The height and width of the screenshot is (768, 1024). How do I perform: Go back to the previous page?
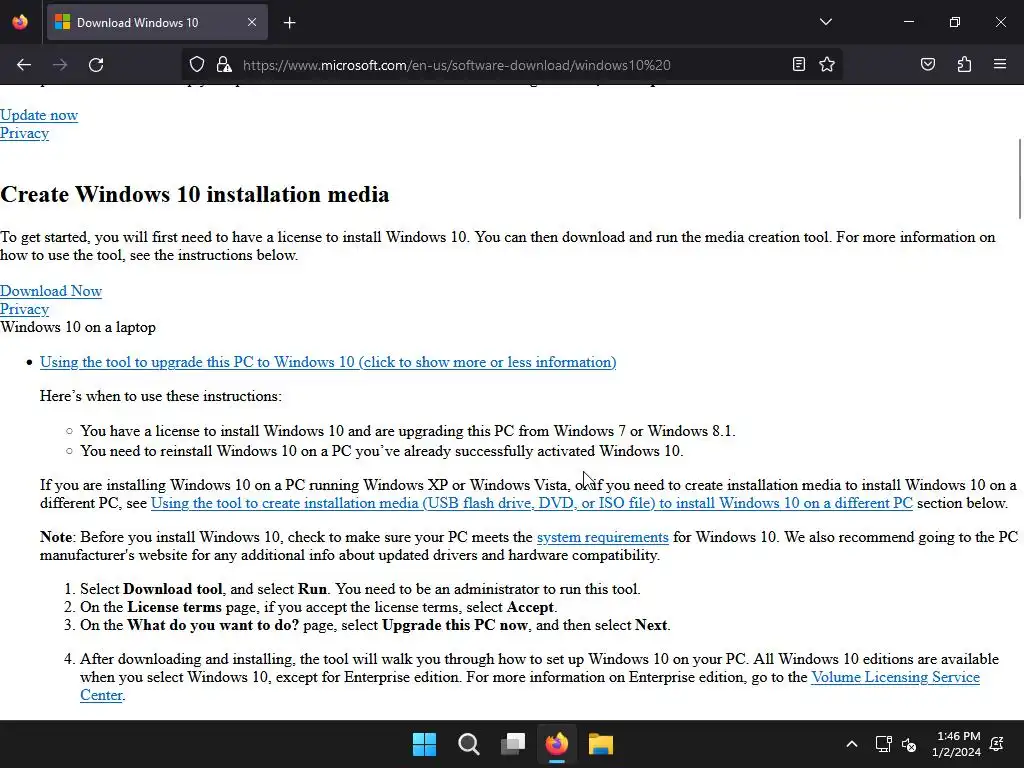coord(24,65)
